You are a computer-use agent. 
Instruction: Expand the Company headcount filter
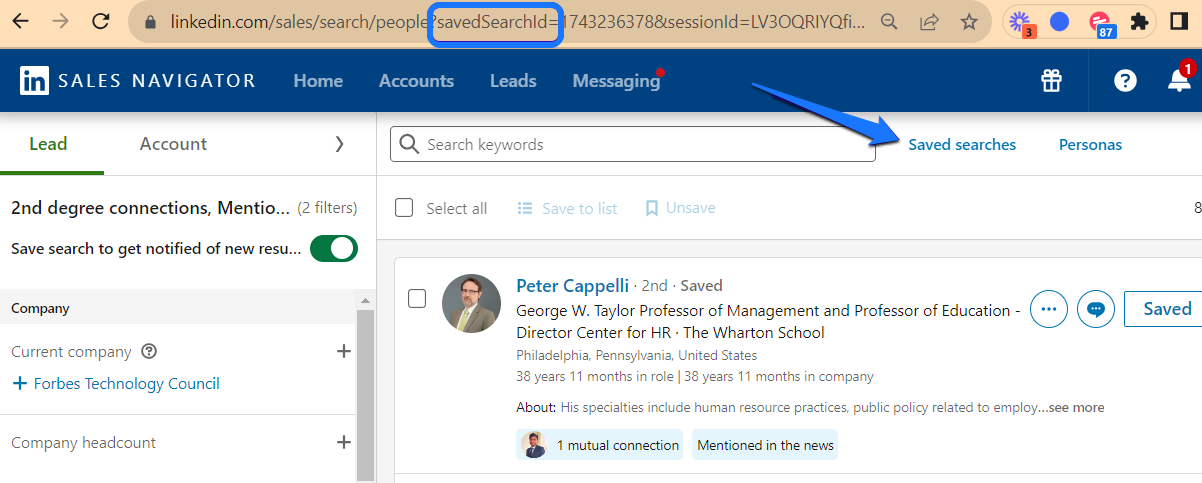344,442
